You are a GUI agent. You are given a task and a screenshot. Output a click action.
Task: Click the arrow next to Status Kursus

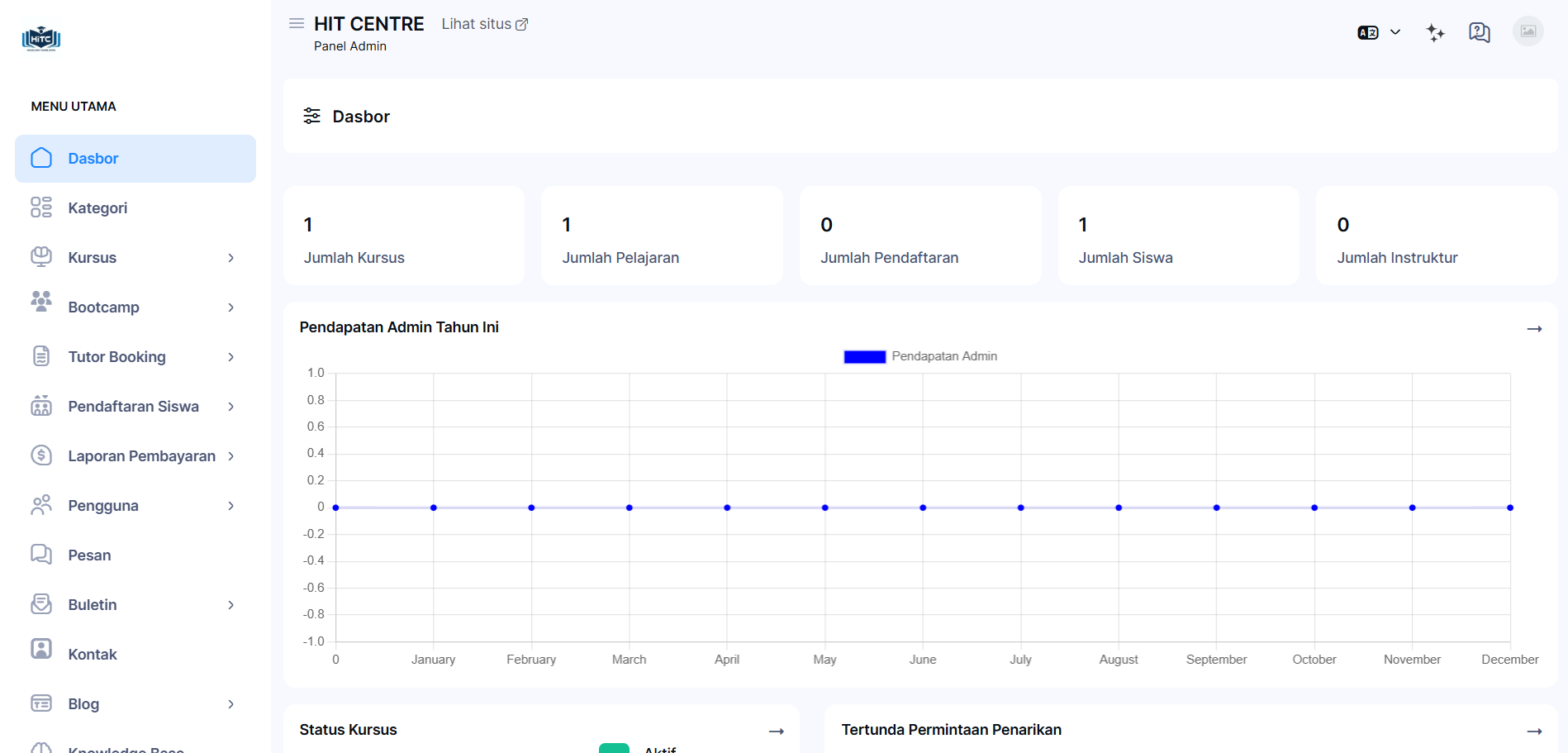pos(776,732)
